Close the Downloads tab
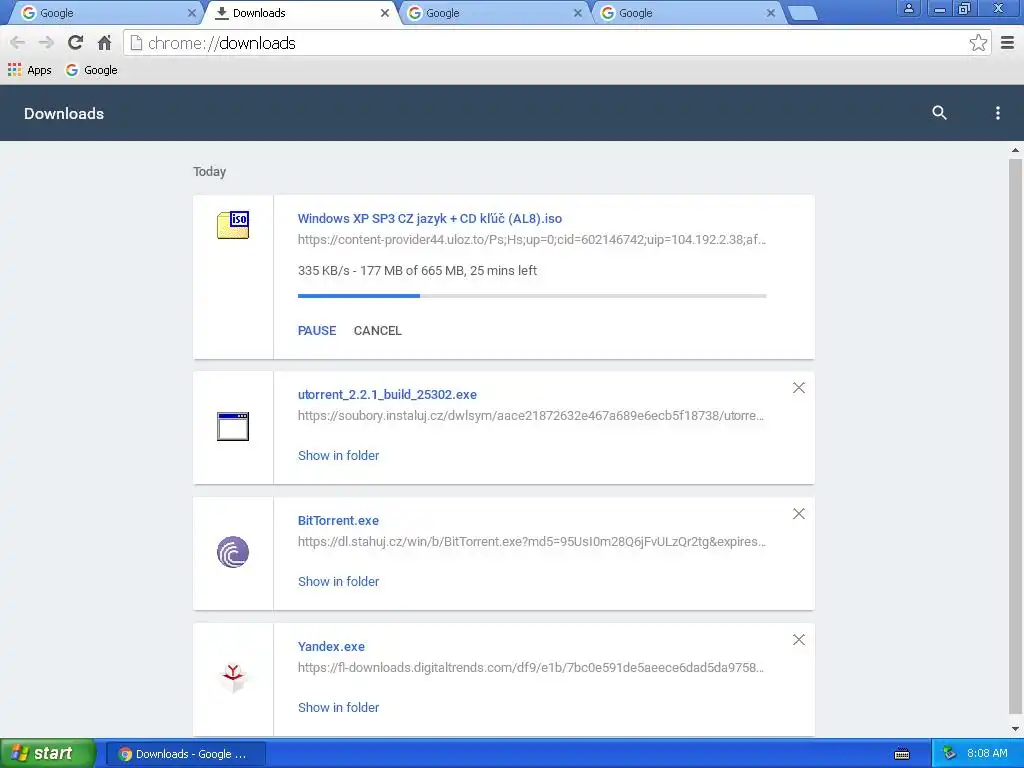The height and width of the screenshot is (768, 1024). (385, 13)
